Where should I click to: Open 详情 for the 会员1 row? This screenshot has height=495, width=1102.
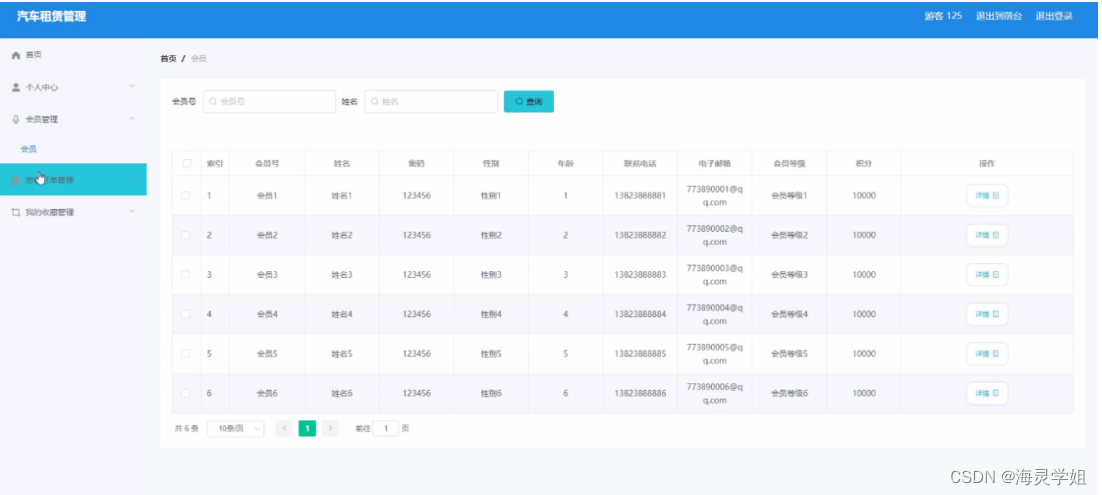(987, 195)
